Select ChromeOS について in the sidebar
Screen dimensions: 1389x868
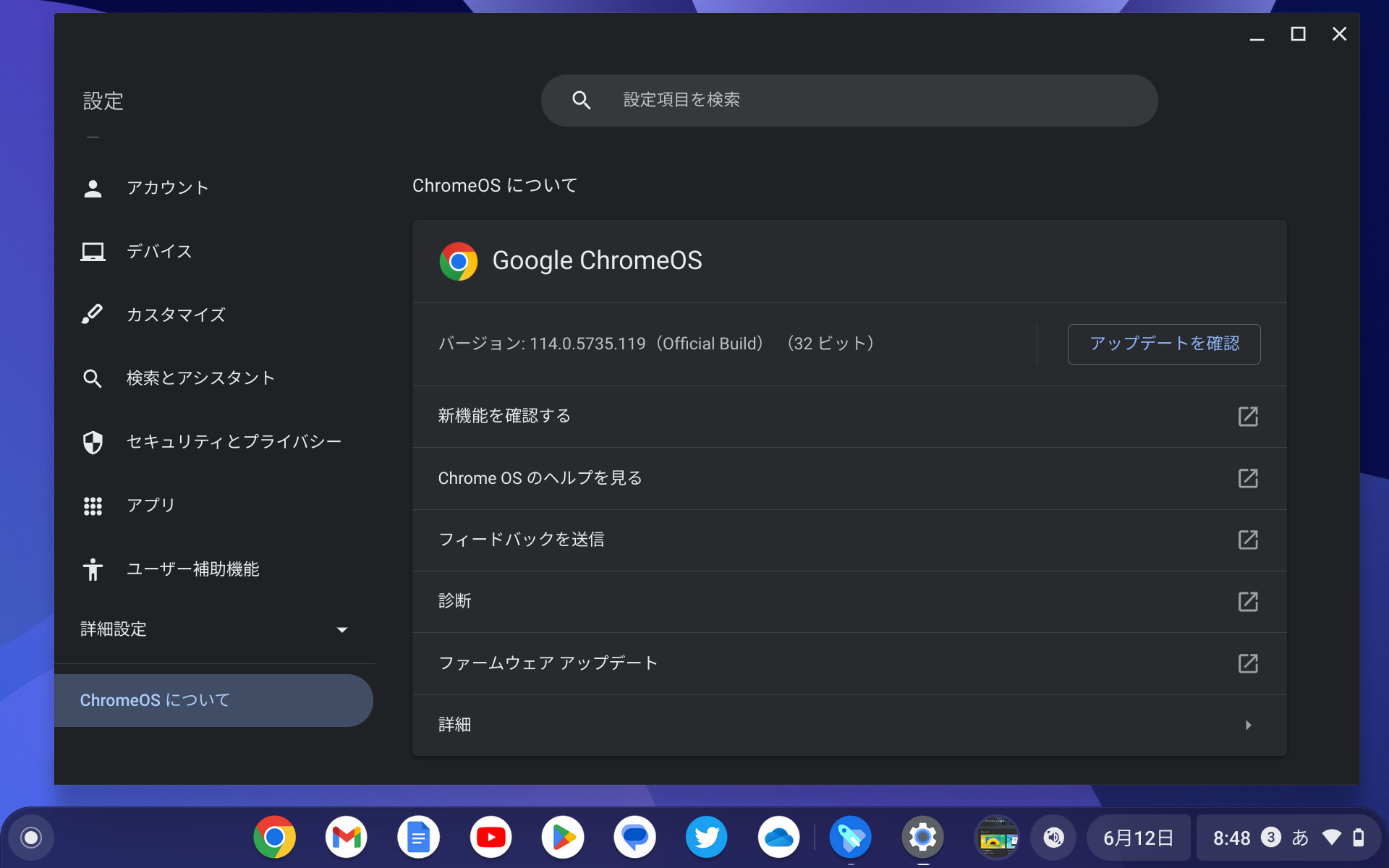point(154,700)
